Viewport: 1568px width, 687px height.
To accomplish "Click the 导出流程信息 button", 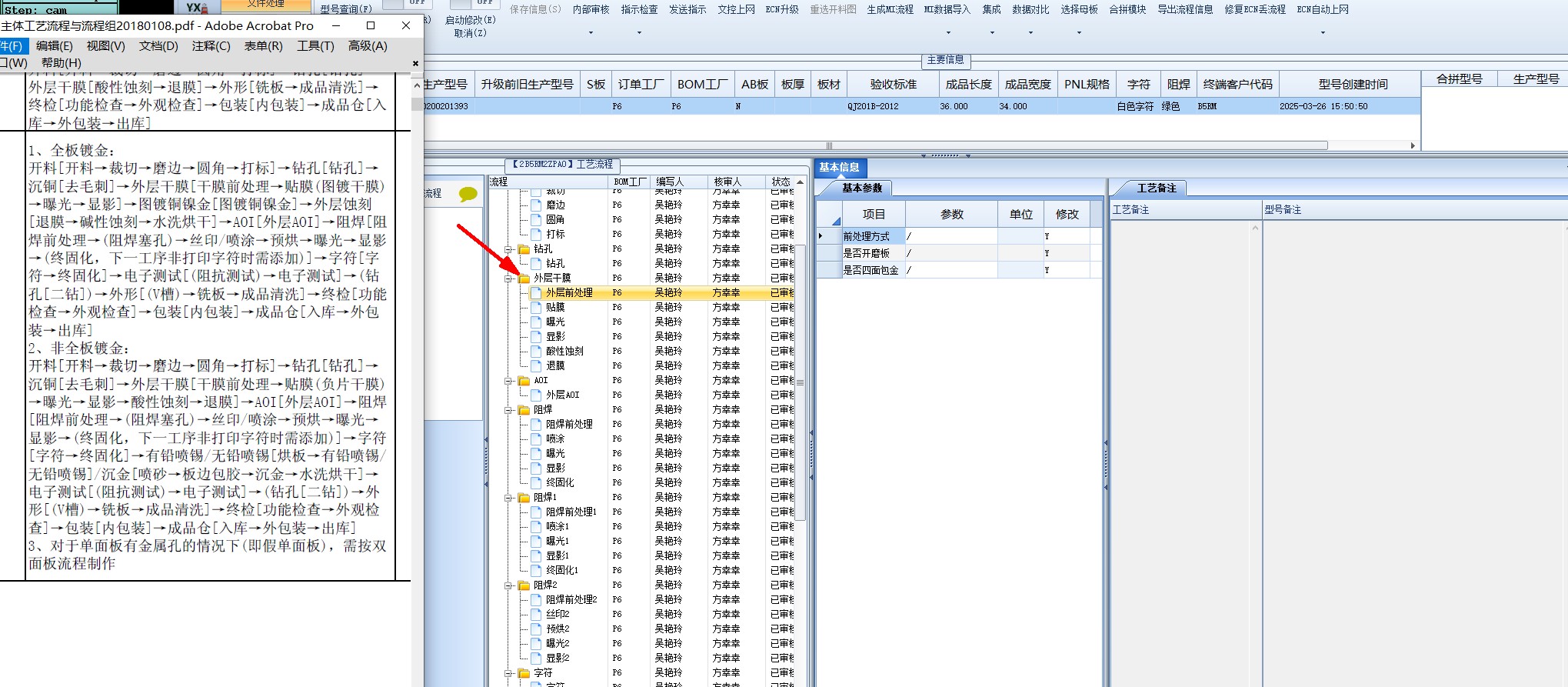I will (x=1185, y=10).
